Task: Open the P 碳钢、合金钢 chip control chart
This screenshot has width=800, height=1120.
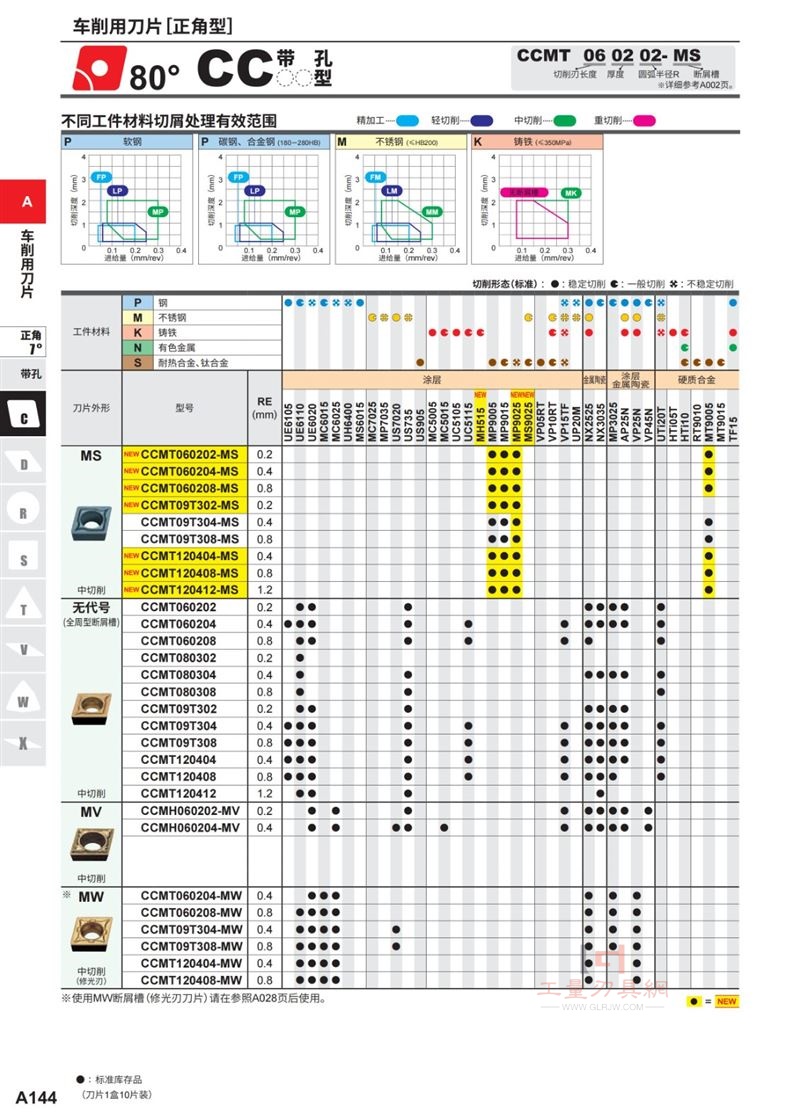Action: click(x=264, y=199)
